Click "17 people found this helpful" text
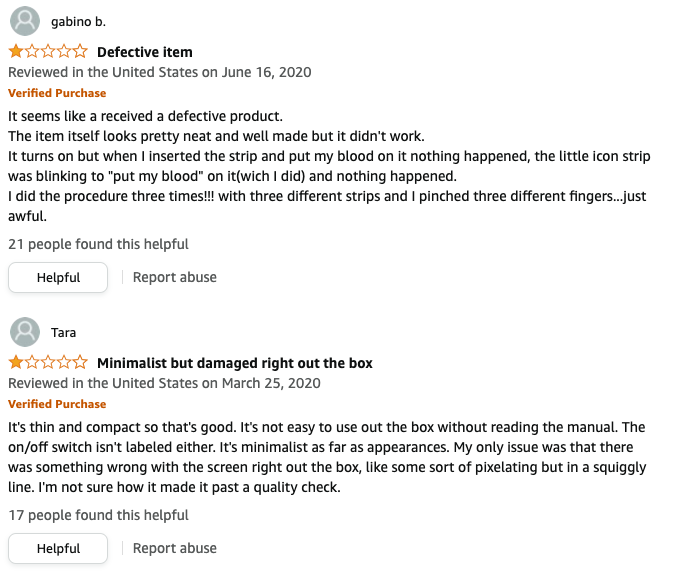 [x=98, y=515]
